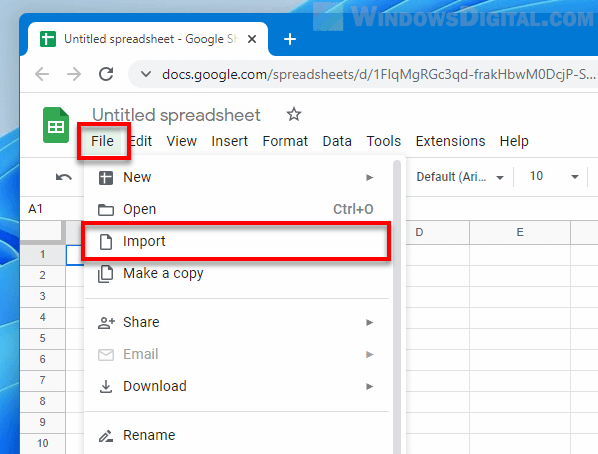Screen dimensions: 598x454
Task: Select row 7 header
Action: (x=43, y=380)
